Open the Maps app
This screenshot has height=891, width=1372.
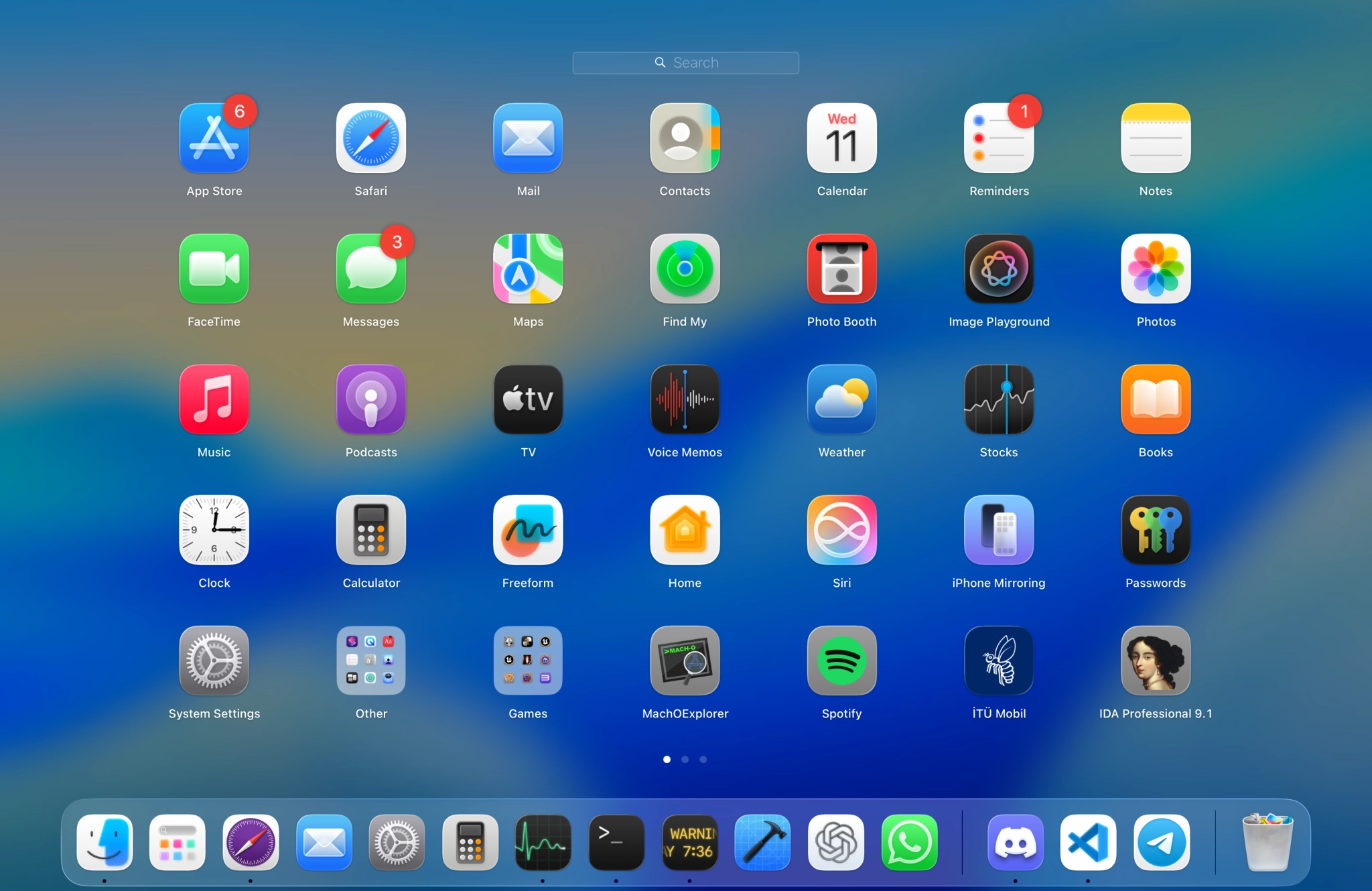528,269
